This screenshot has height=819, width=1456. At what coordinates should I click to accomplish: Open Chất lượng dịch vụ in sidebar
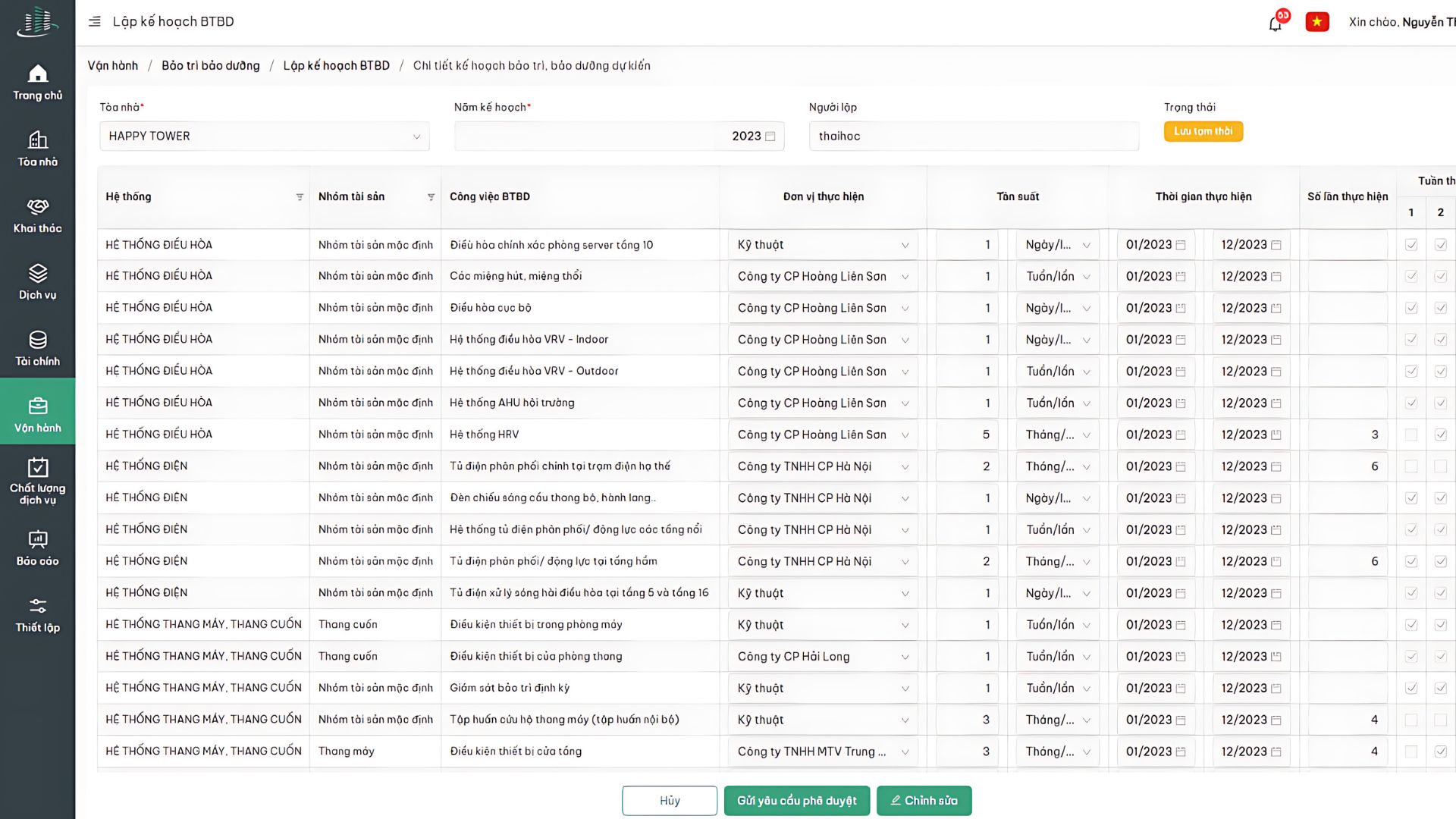pos(37,482)
